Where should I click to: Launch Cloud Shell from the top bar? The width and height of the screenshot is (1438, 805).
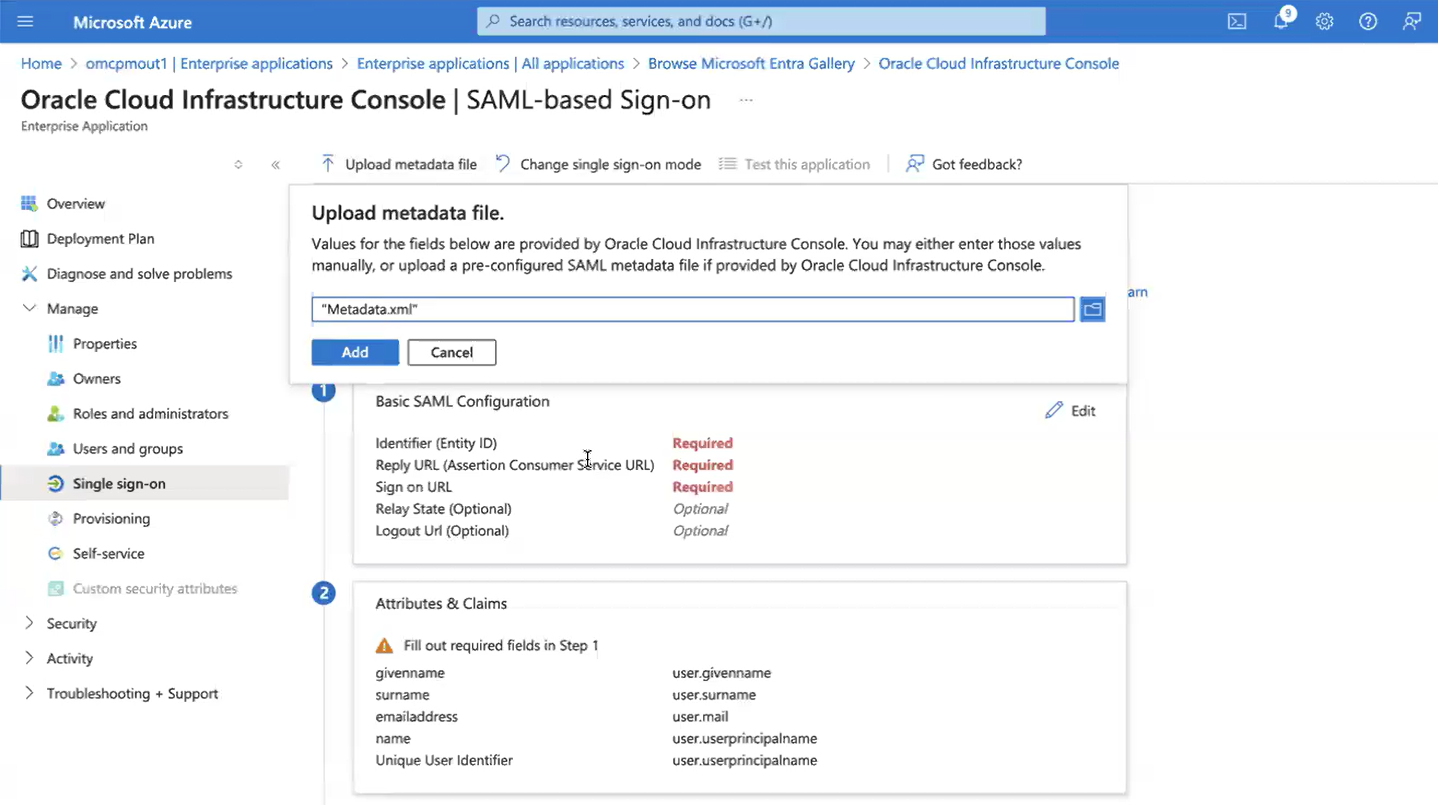coord(1236,21)
